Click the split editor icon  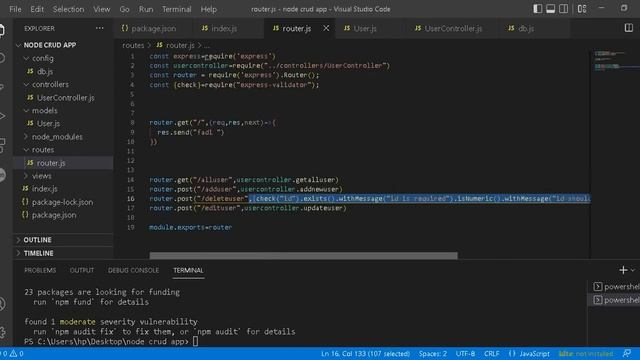click(x=629, y=28)
